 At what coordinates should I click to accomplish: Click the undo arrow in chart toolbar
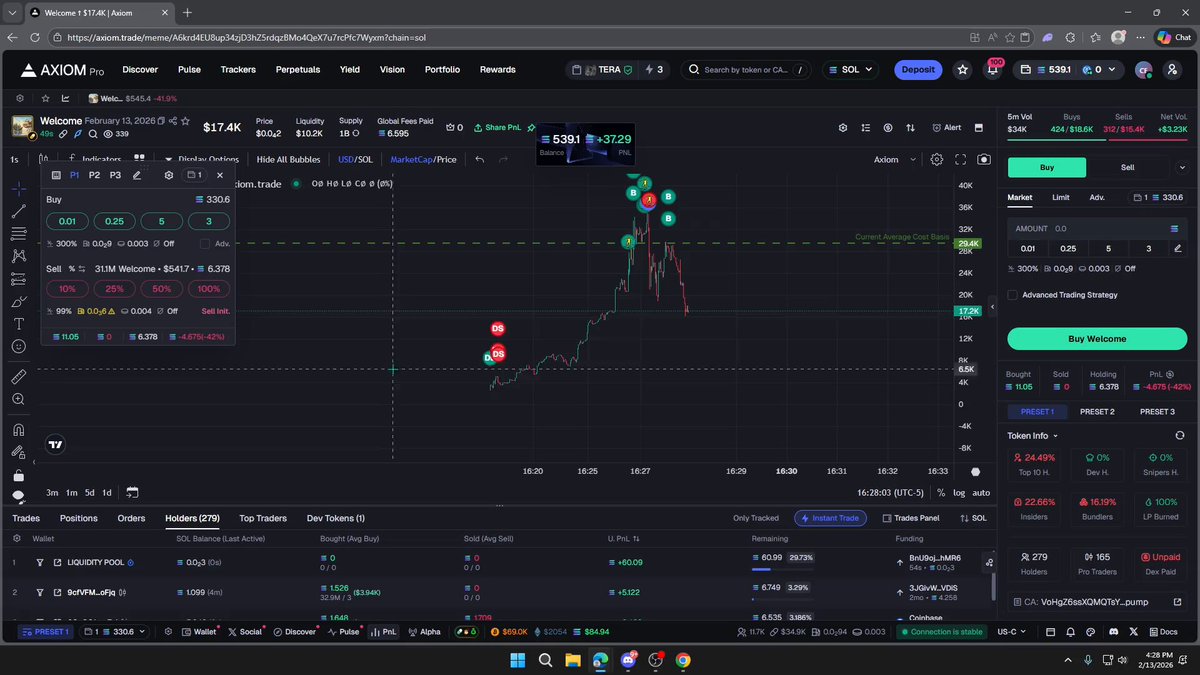pos(480,159)
